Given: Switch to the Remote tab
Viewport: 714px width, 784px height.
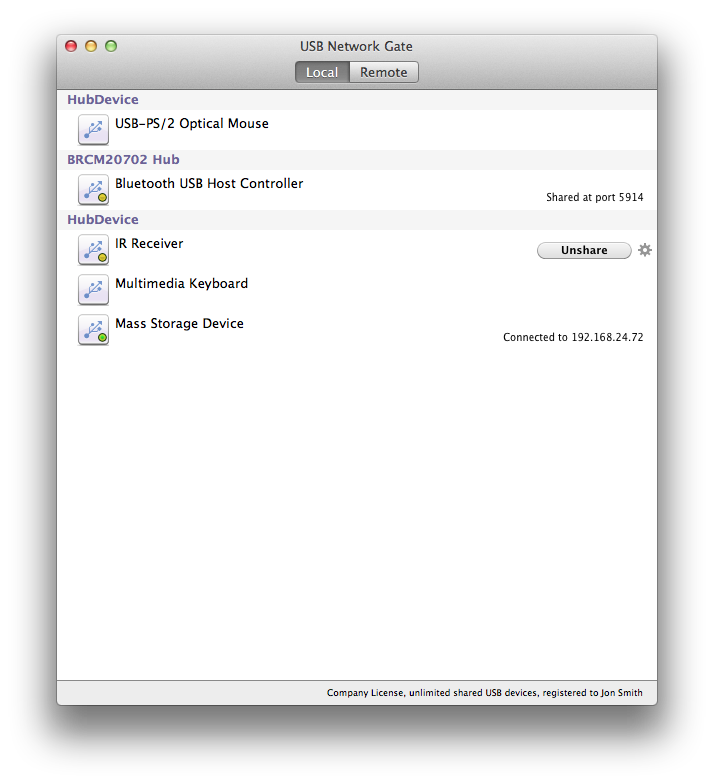Looking at the screenshot, I should (x=384, y=72).
